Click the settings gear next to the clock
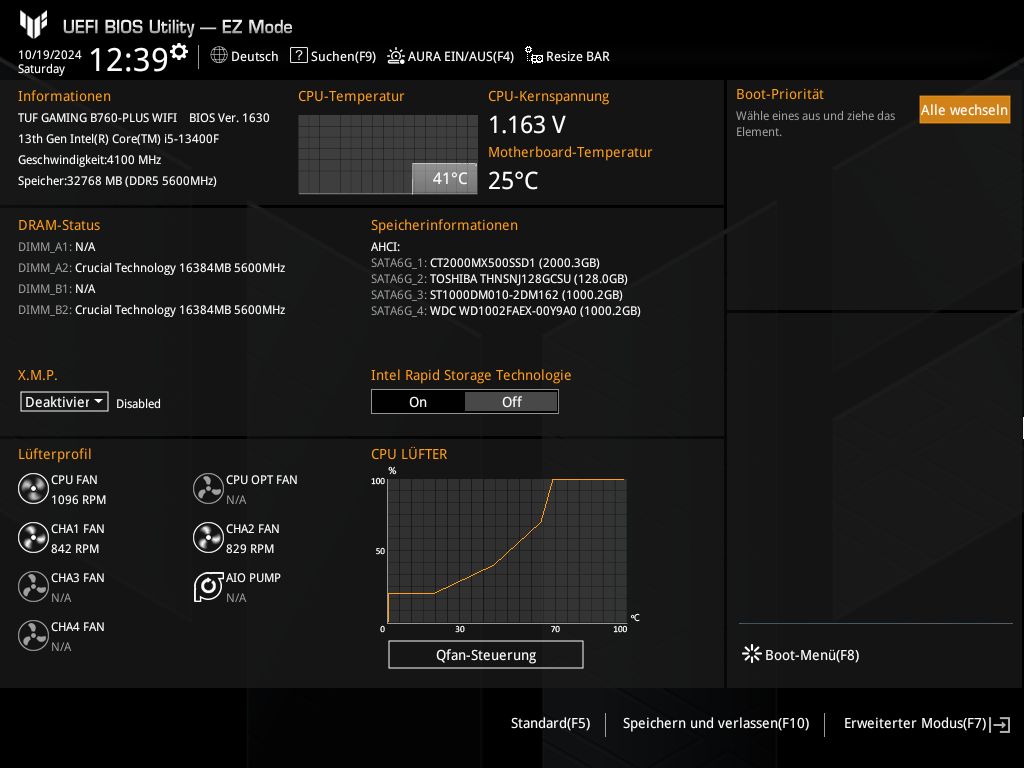The width and height of the screenshot is (1024, 768). click(x=178, y=52)
